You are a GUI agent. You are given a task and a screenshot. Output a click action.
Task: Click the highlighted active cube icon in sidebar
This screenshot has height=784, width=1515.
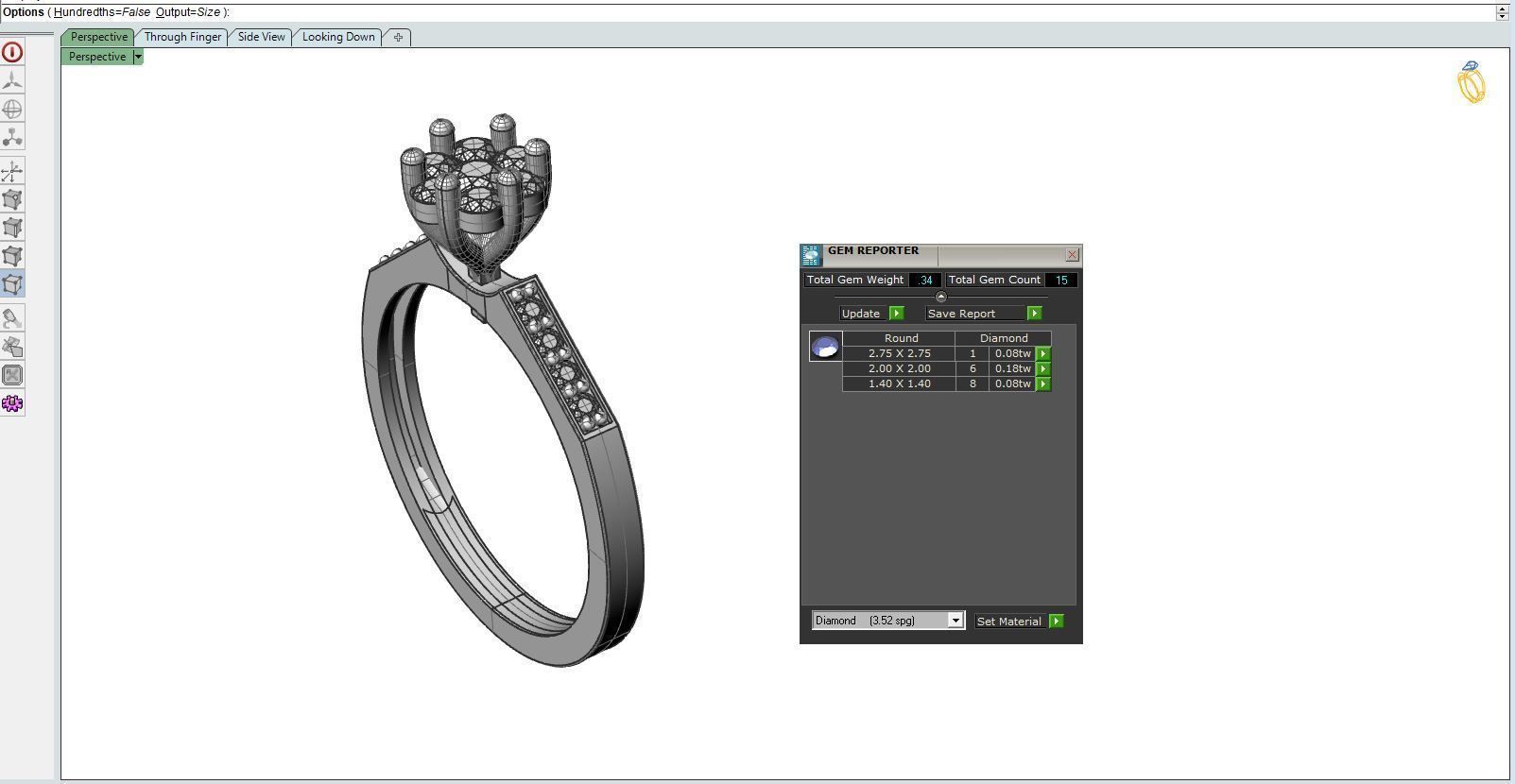(x=12, y=285)
